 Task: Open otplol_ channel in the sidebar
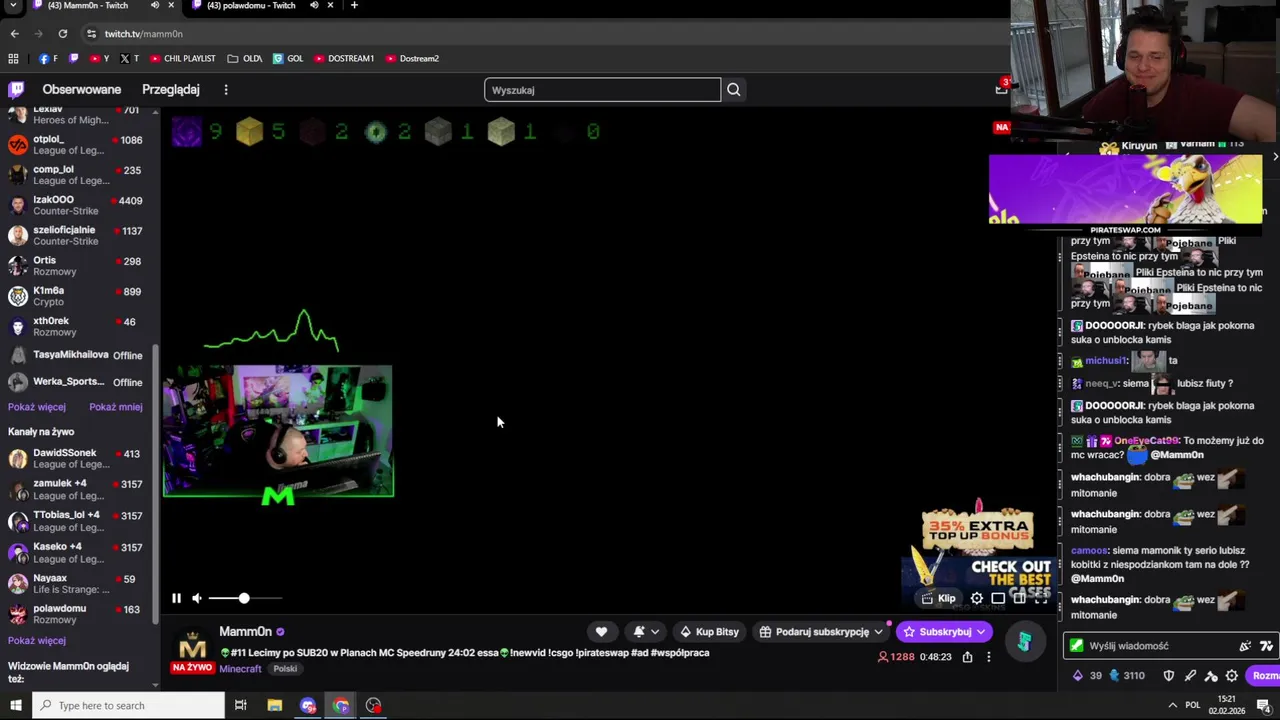pyautogui.click(x=77, y=145)
